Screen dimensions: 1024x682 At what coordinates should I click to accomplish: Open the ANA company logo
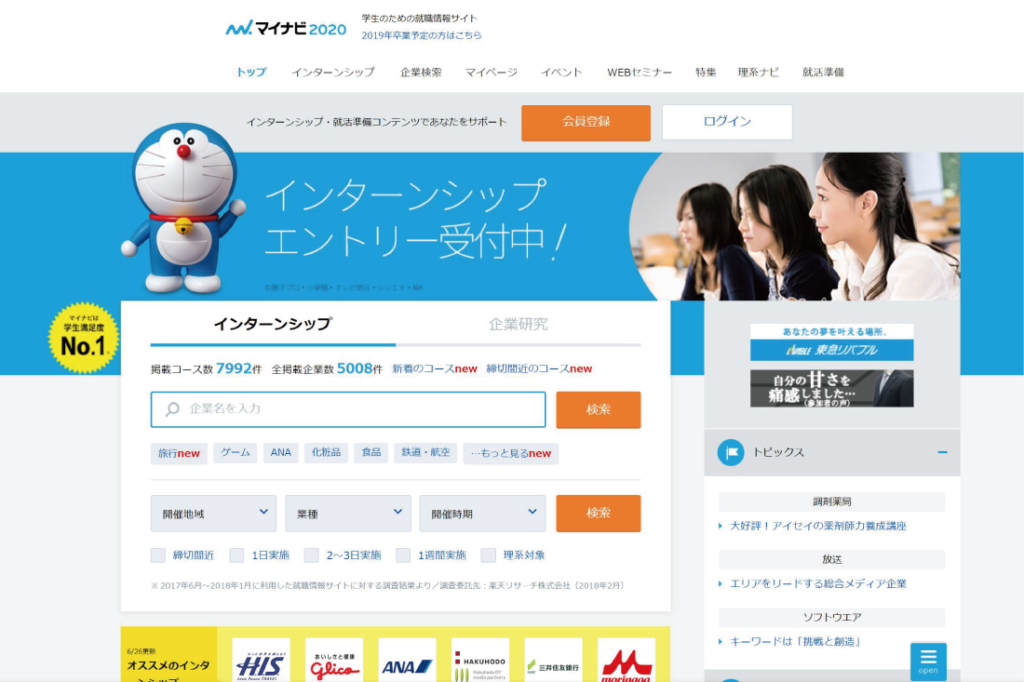(408, 660)
